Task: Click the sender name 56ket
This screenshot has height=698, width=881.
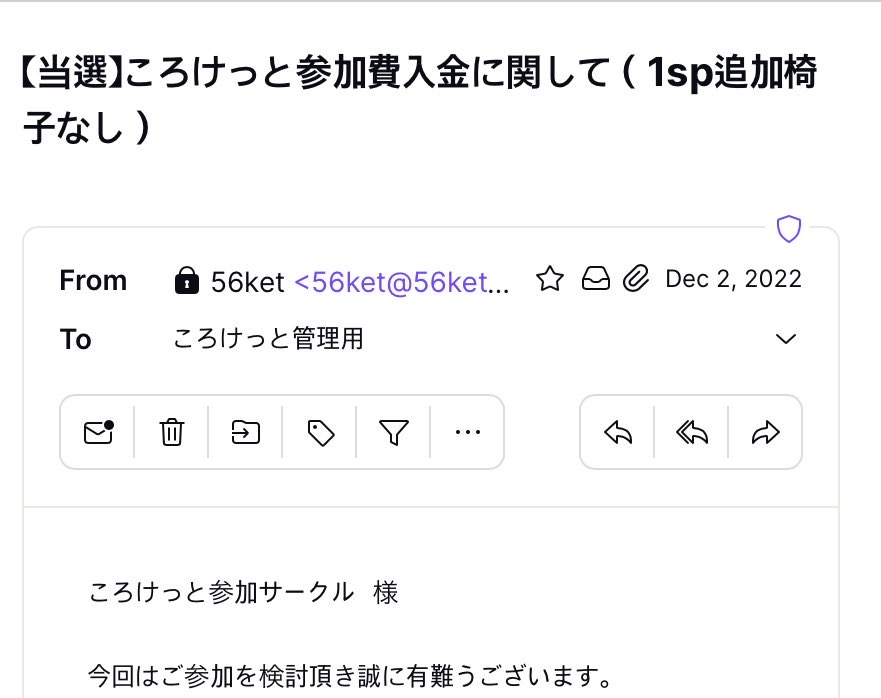Action: 248,281
